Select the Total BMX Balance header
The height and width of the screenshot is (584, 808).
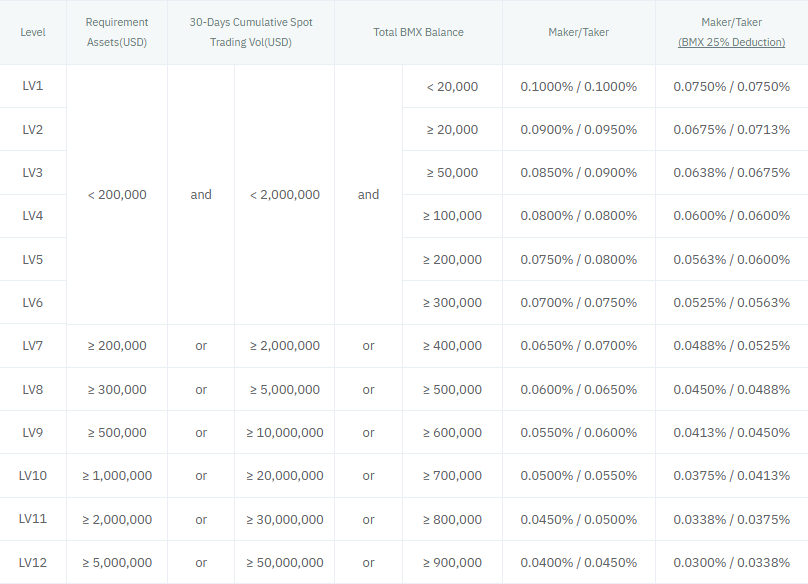419,31
